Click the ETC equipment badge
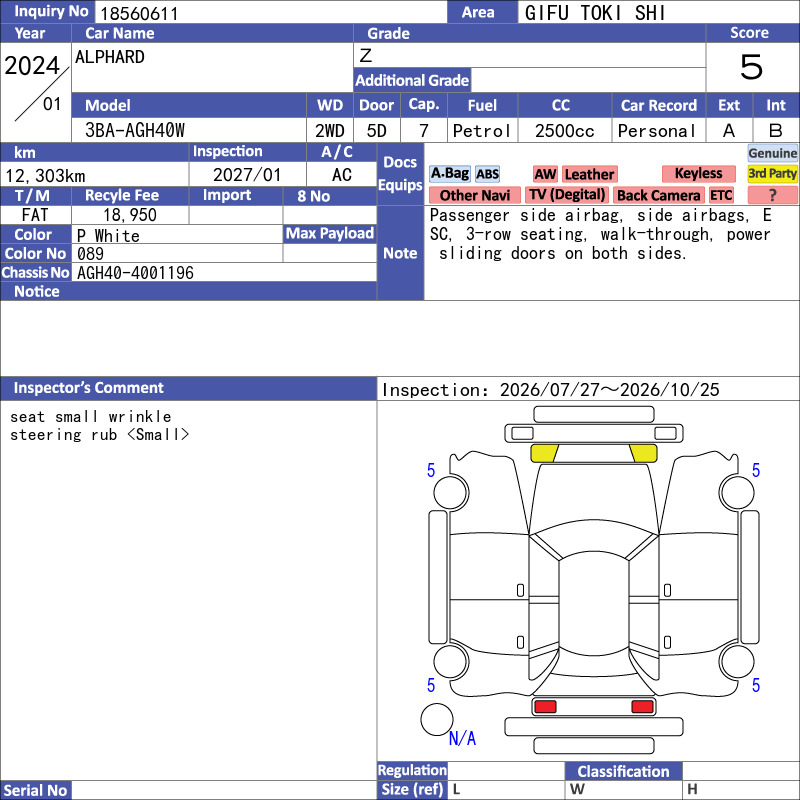800x800 pixels. (721, 195)
